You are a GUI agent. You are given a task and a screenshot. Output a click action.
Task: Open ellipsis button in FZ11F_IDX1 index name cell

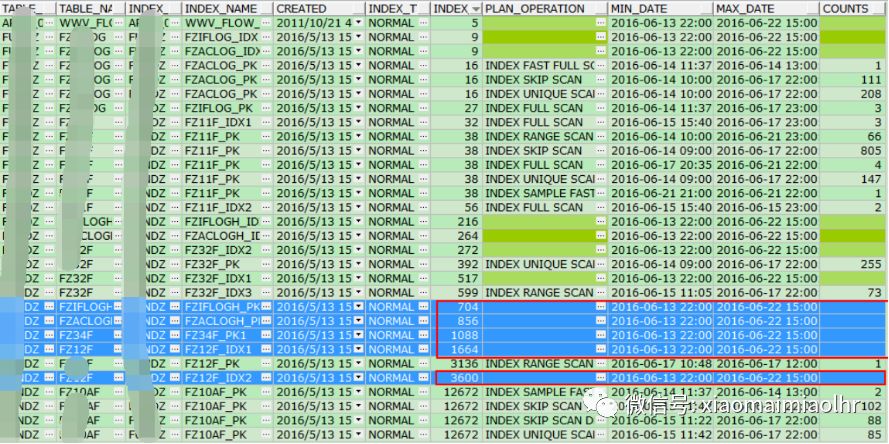[x=266, y=122]
